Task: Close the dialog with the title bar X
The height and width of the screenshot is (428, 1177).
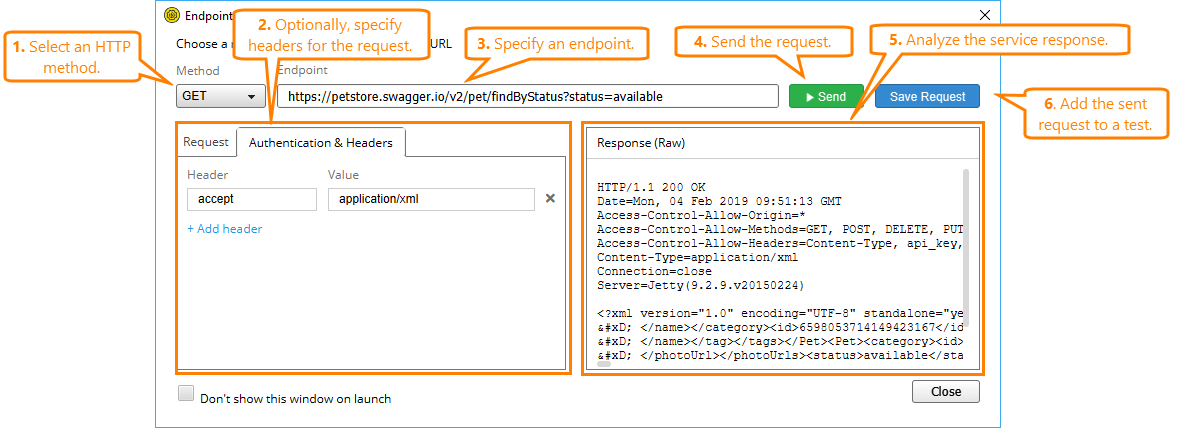Action: tap(985, 15)
